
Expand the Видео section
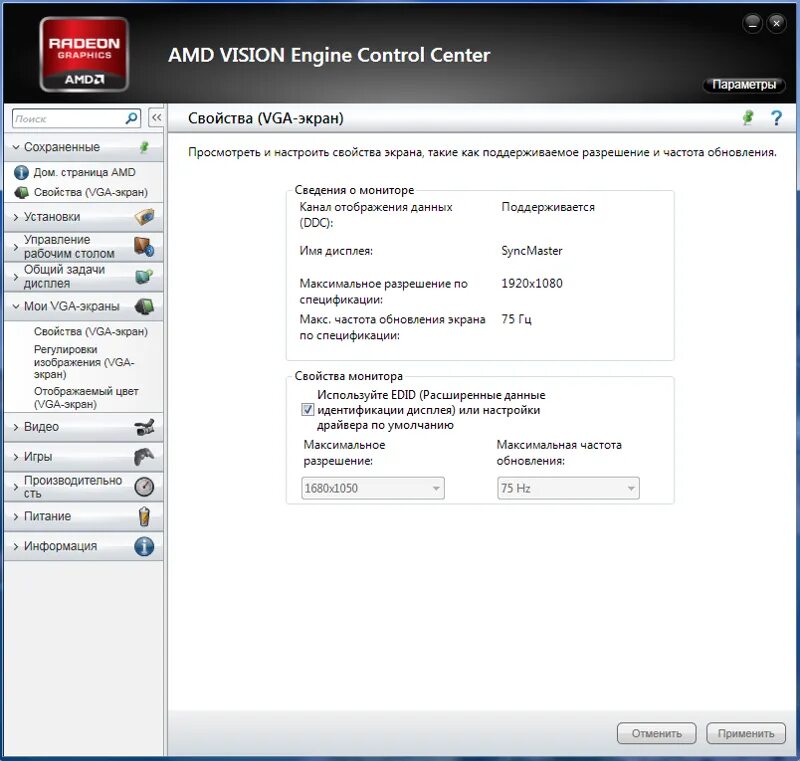[x=16, y=427]
